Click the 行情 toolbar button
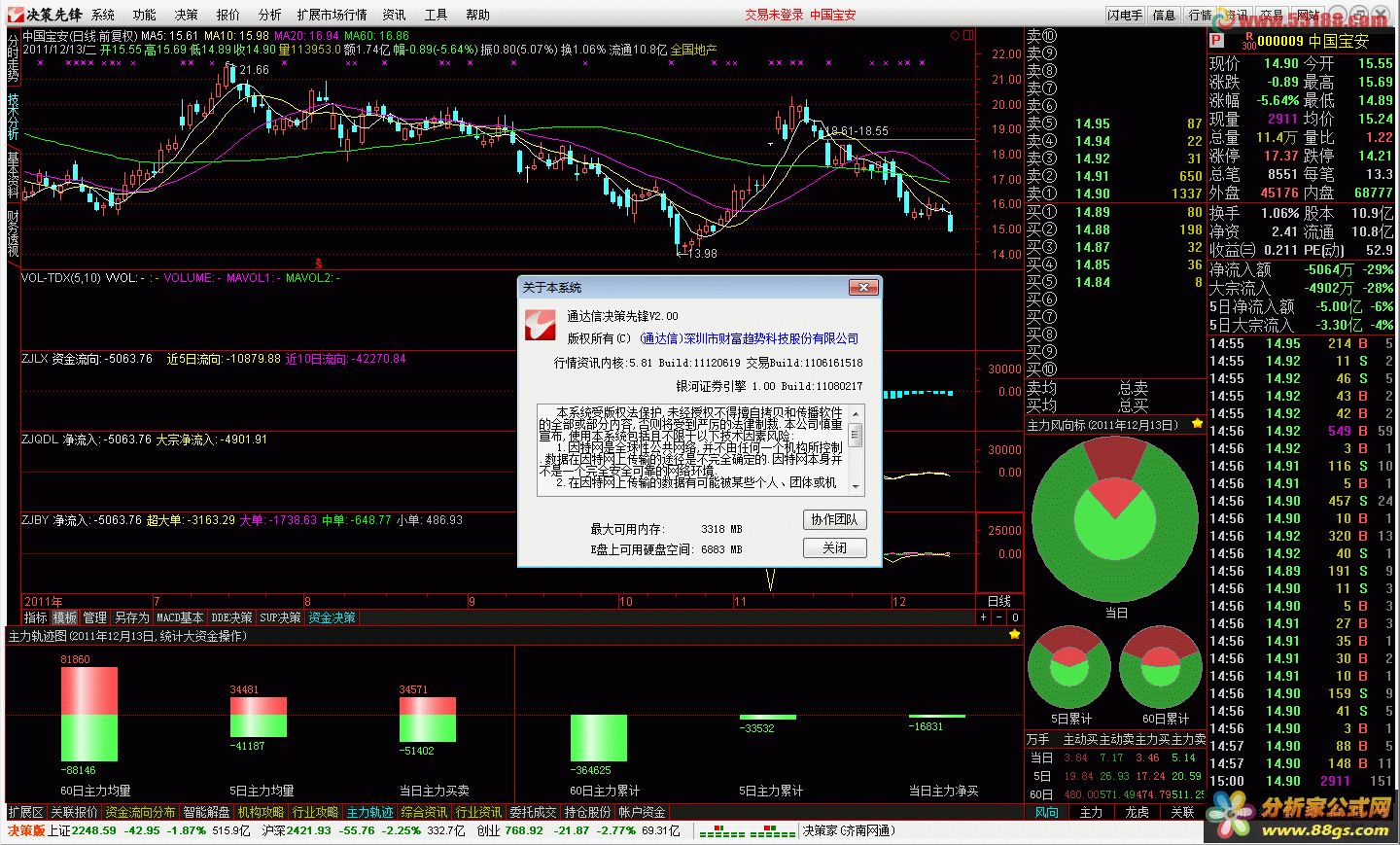The height and width of the screenshot is (845, 1400). pyautogui.click(x=1201, y=15)
